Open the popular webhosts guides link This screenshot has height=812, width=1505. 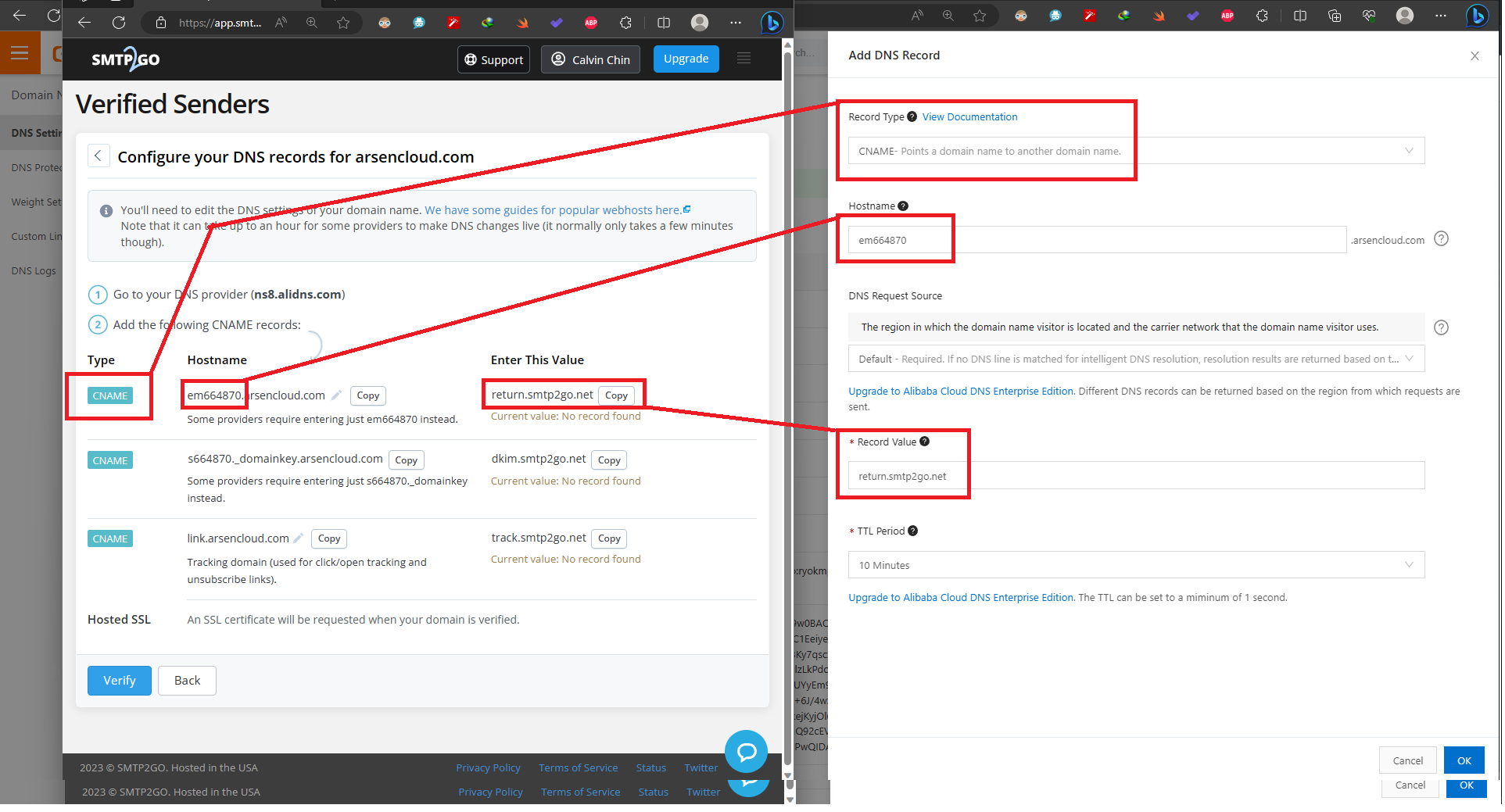click(557, 209)
